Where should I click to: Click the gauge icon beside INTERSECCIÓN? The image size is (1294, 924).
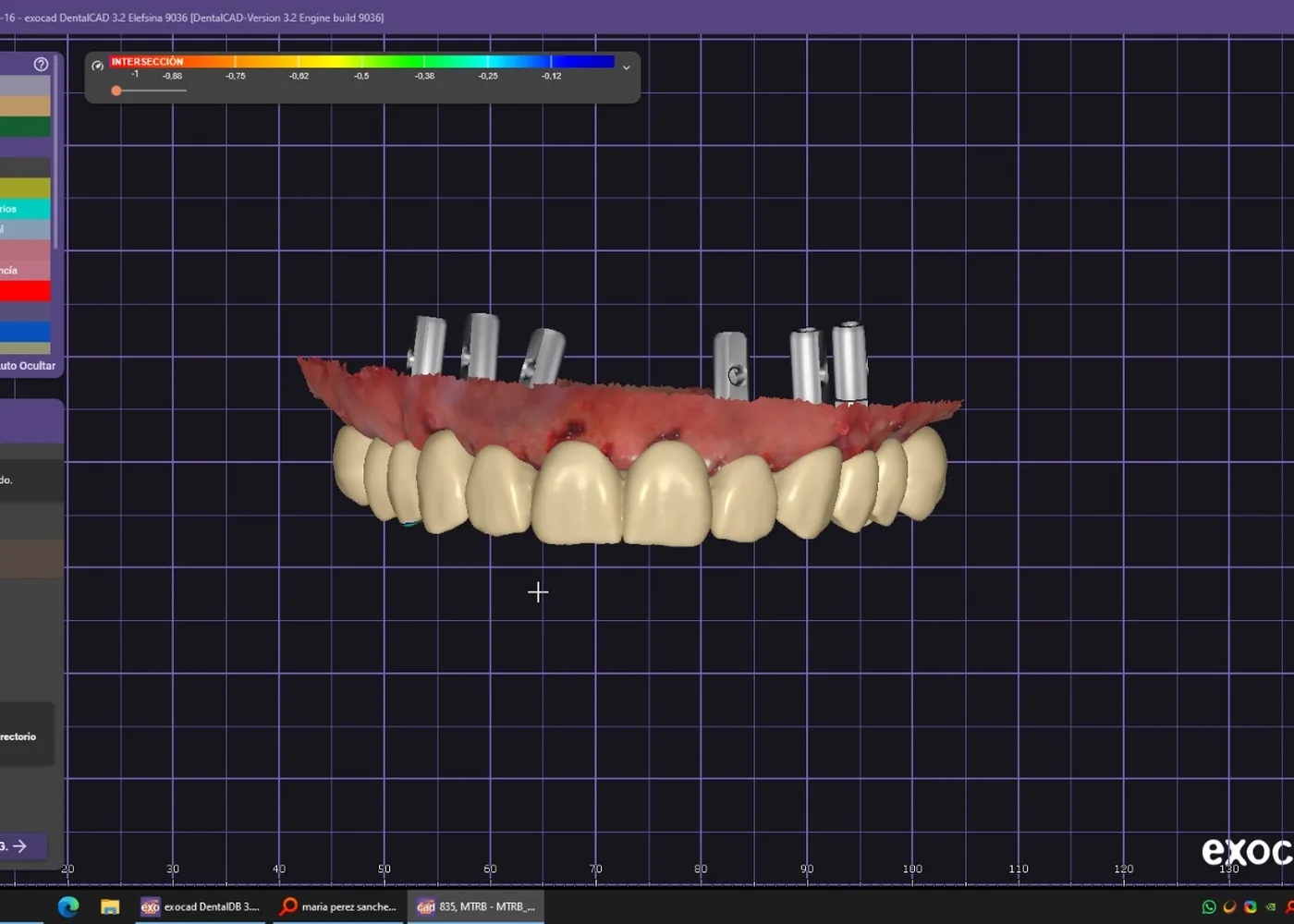pos(97,66)
